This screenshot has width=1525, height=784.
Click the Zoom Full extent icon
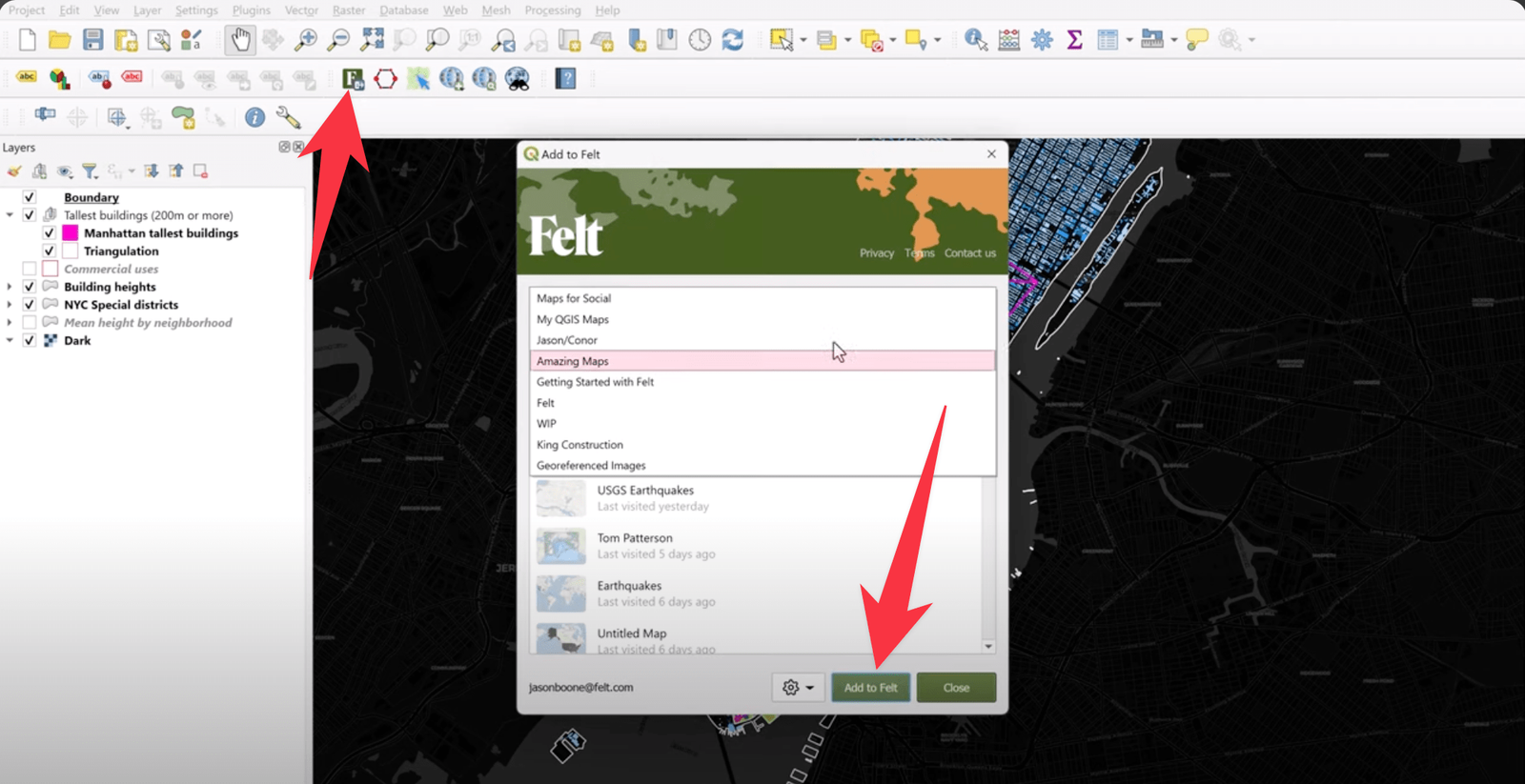tap(372, 40)
